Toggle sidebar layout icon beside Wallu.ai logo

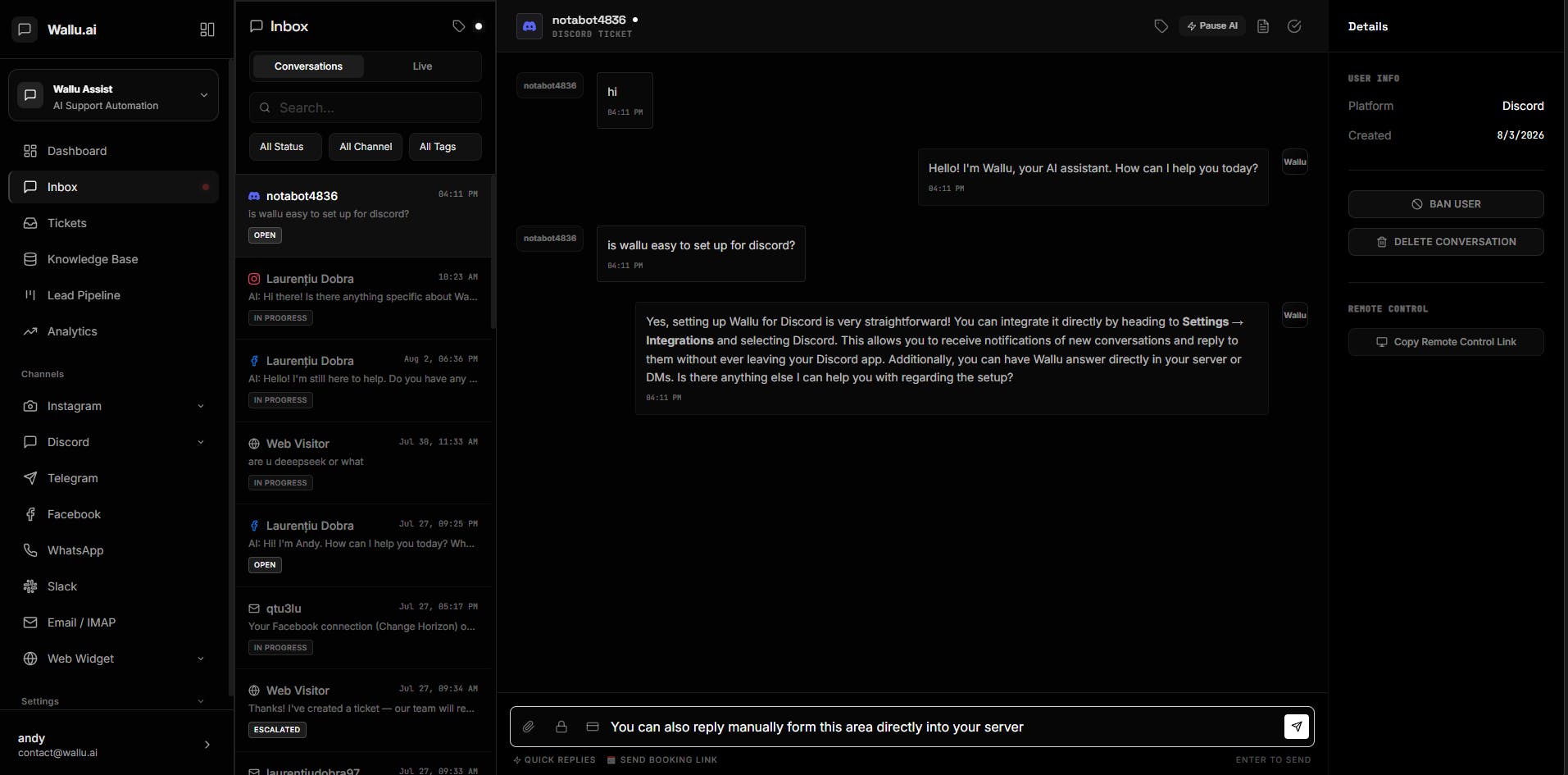(207, 30)
